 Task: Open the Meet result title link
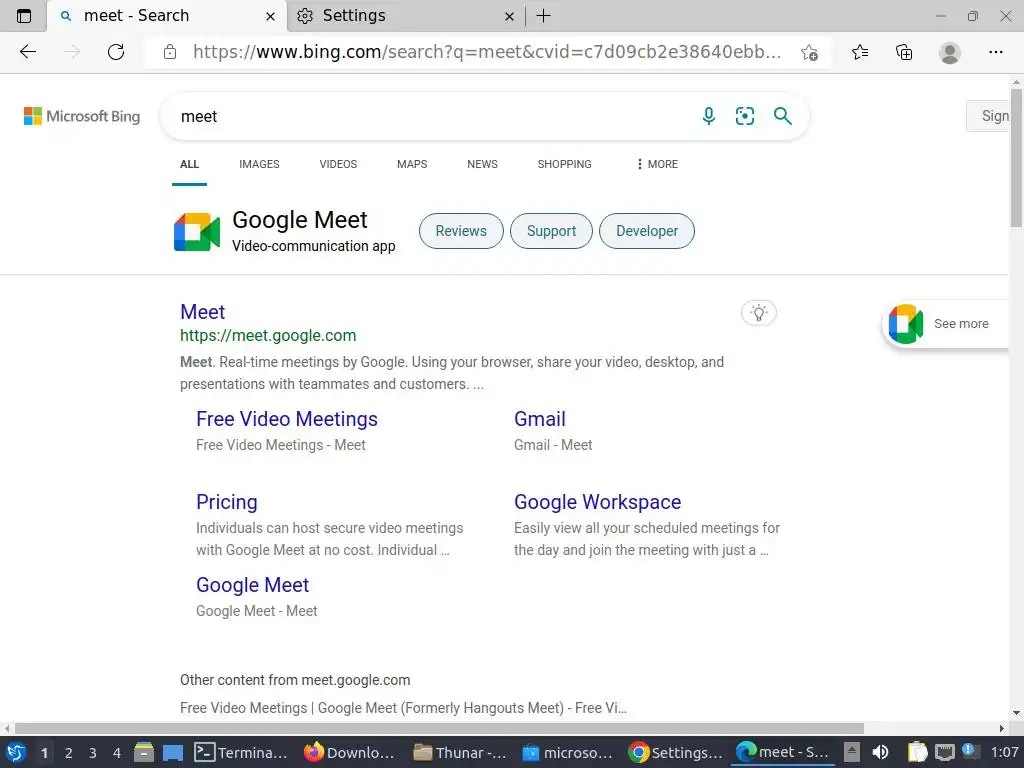202,312
